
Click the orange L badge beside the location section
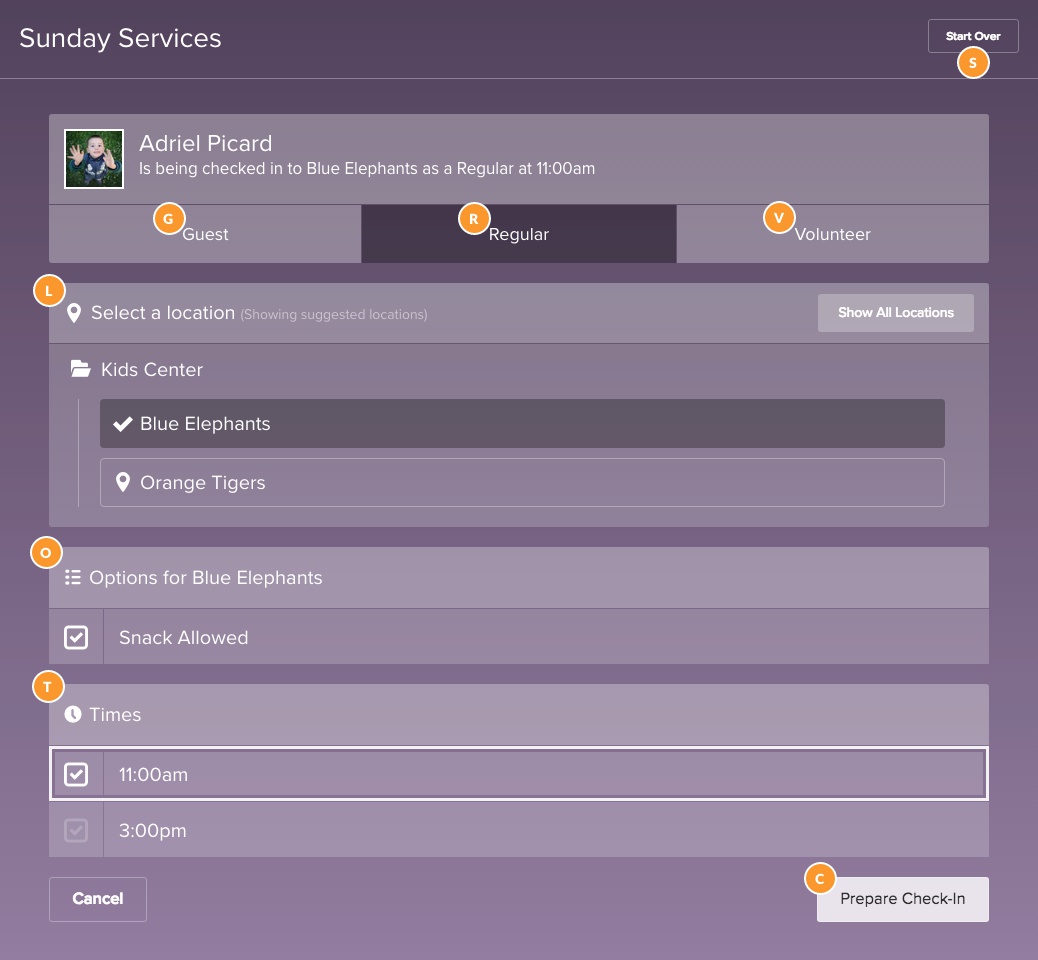(x=47, y=290)
